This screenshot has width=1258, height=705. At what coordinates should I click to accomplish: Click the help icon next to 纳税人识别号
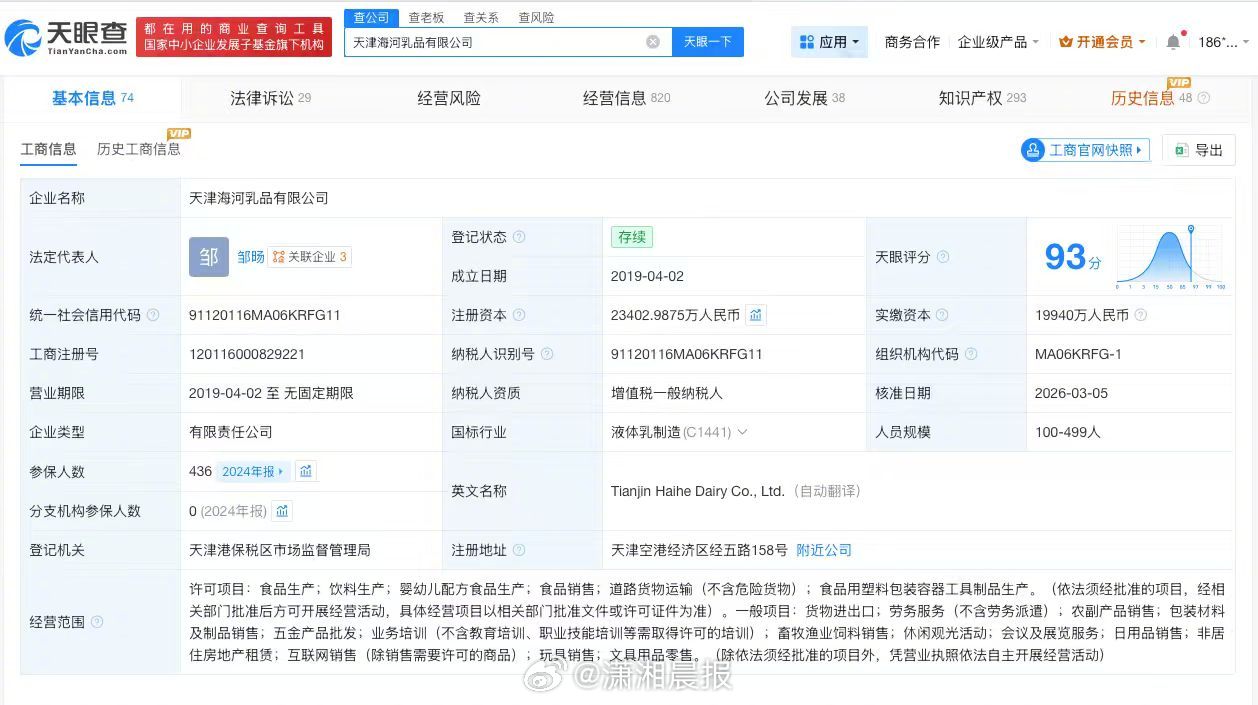click(547, 354)
